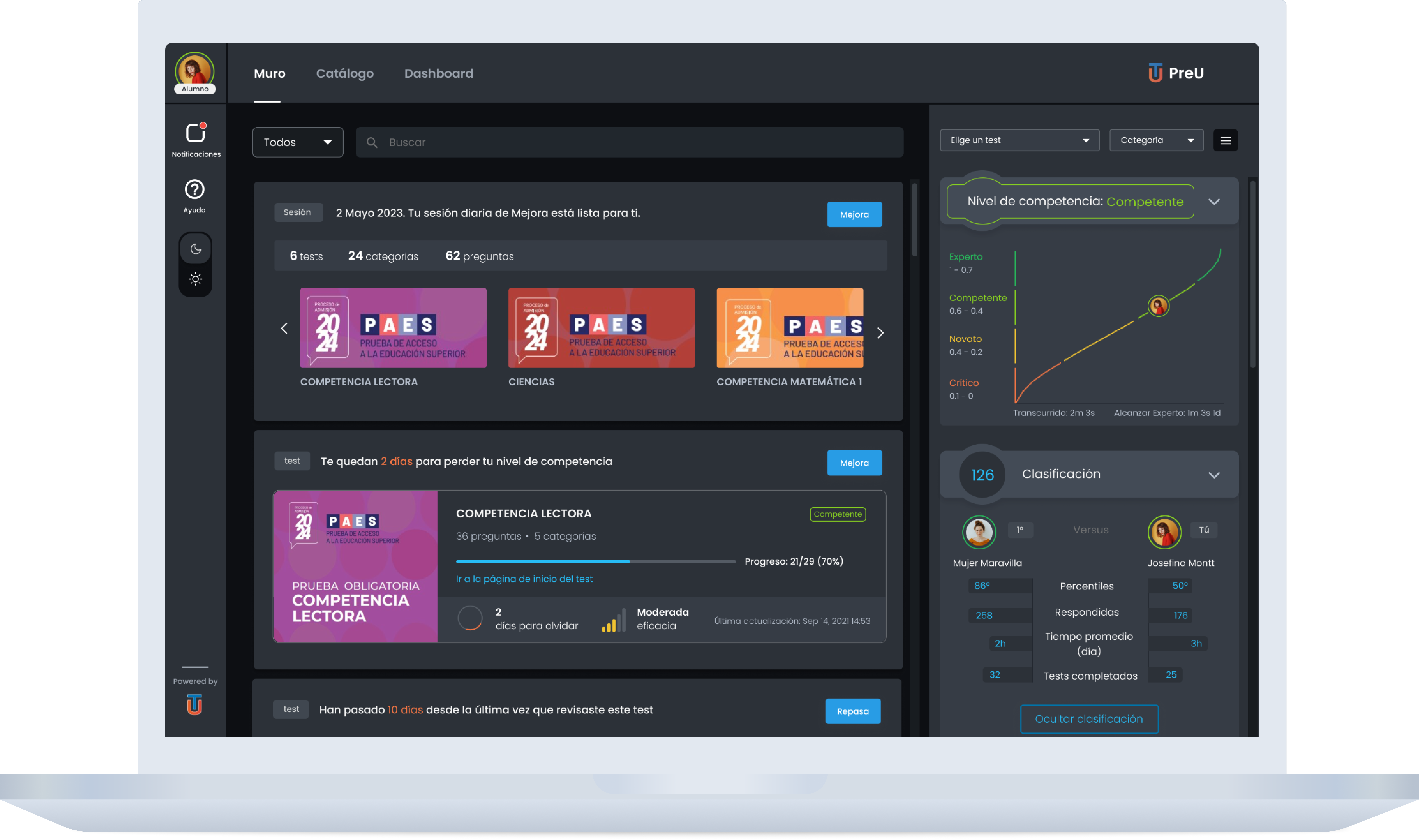This screenshot has width=1419, height=840.
Task: Switch to dark mode moon icon
Action: 195,249
